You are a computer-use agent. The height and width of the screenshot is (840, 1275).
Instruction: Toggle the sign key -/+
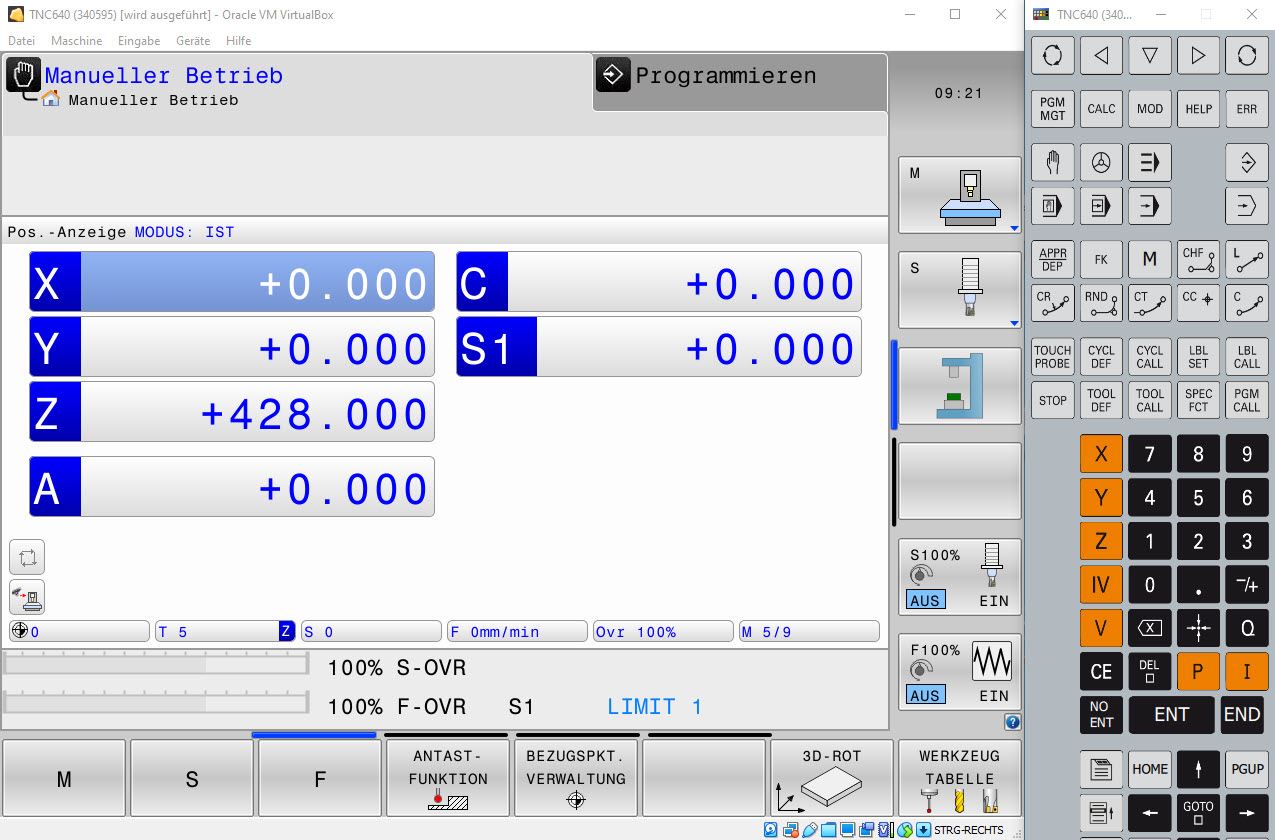tap(1247, 584)
